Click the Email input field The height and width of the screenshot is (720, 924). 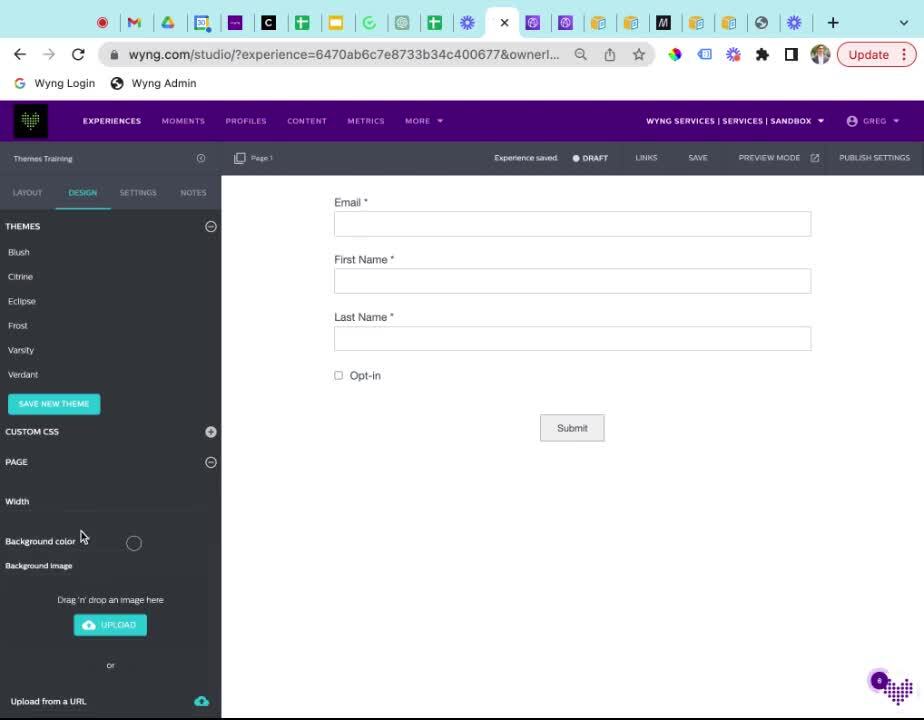pos(572,224)
